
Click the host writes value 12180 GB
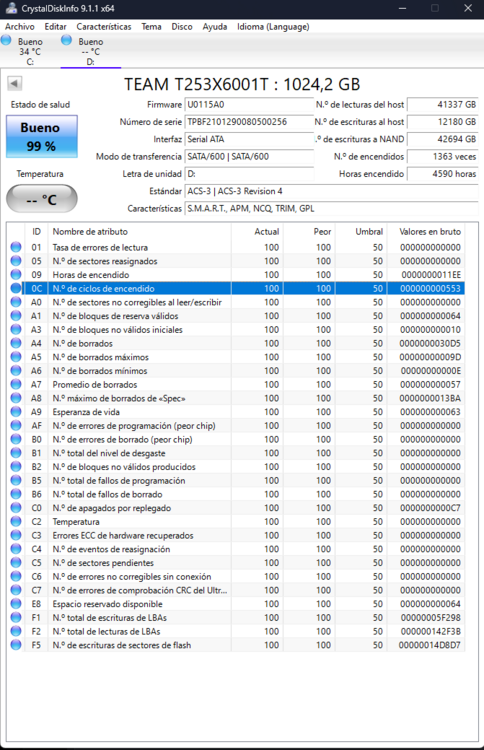tap(443, 122)
